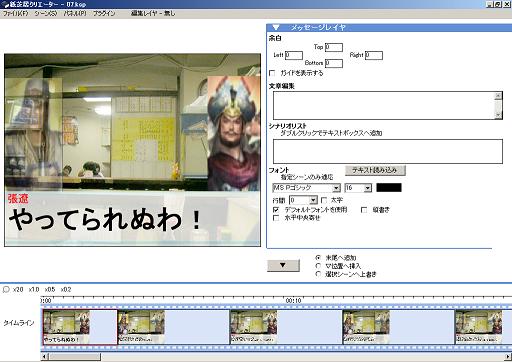Click the Bottom margin input field

[x=334, y=63]
